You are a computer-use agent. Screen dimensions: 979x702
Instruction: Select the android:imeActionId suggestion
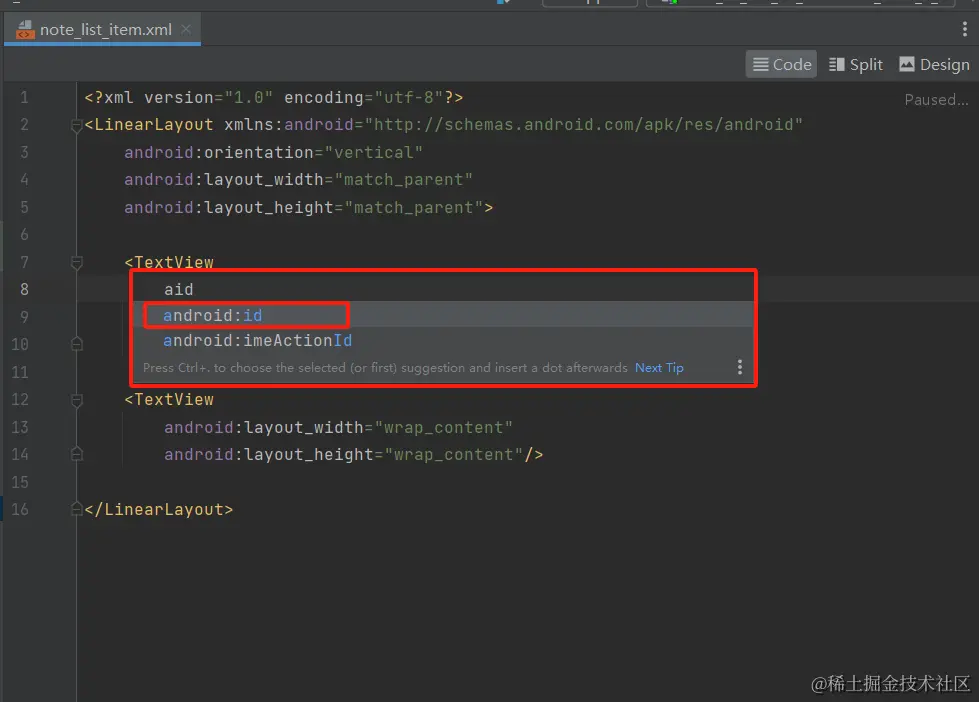443,340
